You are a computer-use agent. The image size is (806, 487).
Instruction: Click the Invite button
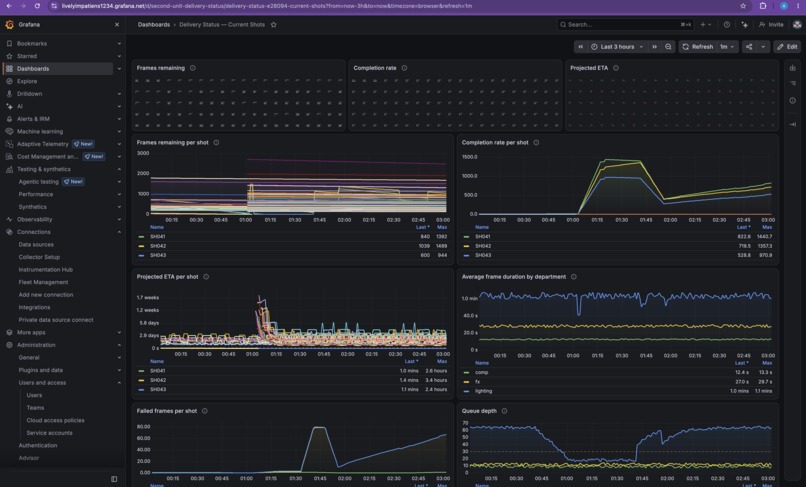click(x=772, y=24)
